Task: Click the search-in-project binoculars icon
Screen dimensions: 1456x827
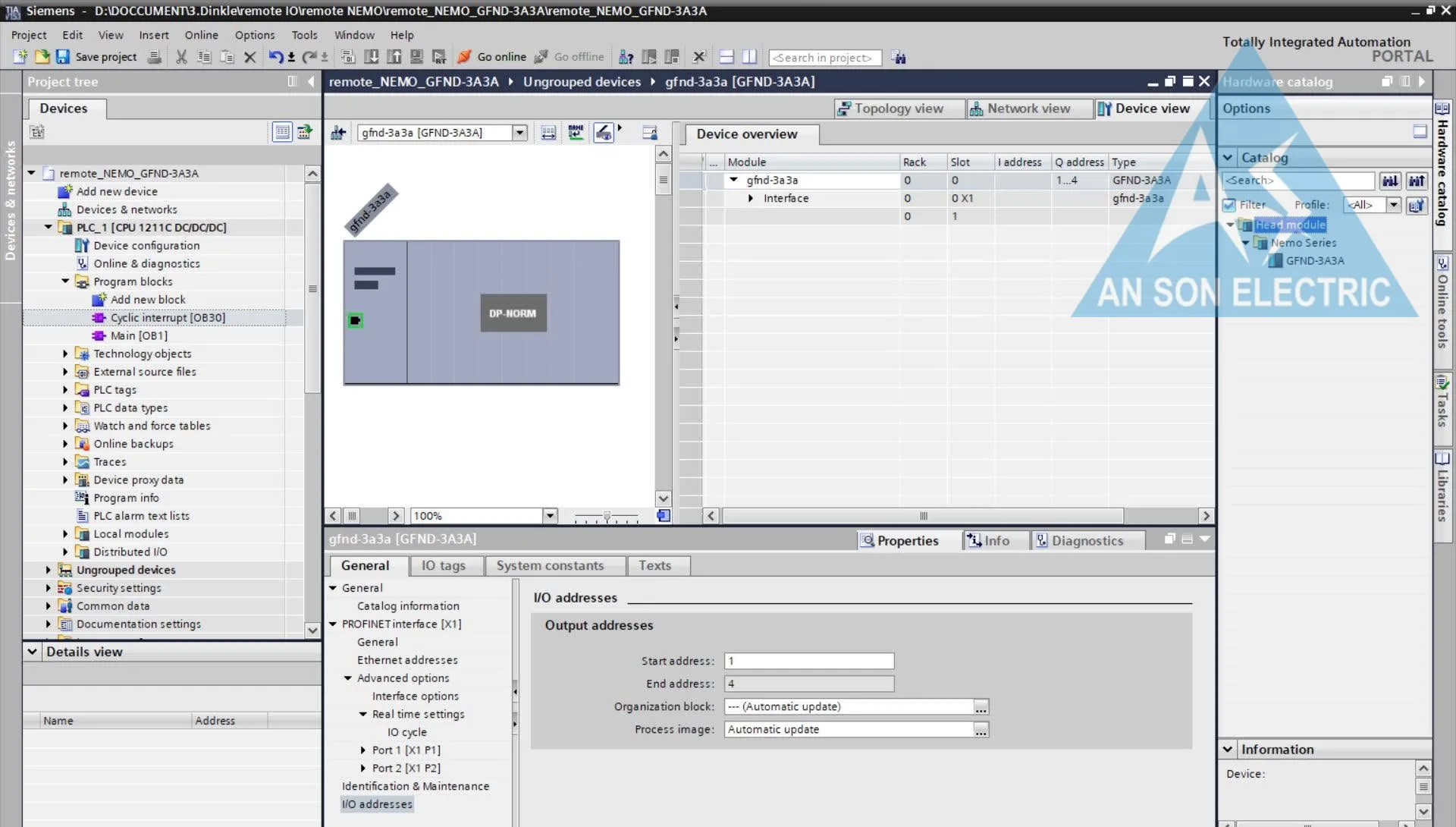Action: coord(899,58)
